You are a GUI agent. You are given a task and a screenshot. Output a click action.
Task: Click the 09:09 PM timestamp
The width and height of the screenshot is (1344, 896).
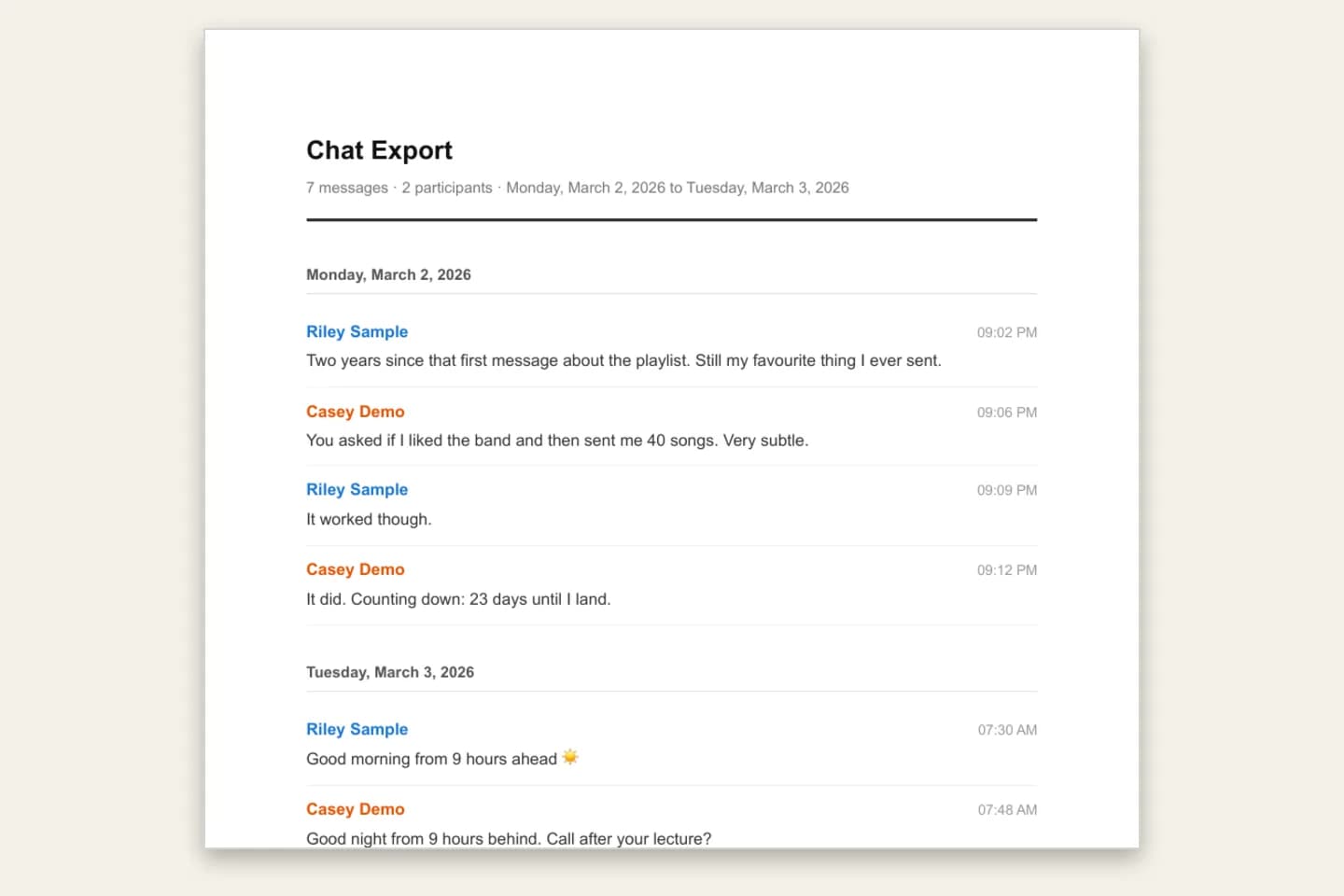click(x=1007, y=490)
